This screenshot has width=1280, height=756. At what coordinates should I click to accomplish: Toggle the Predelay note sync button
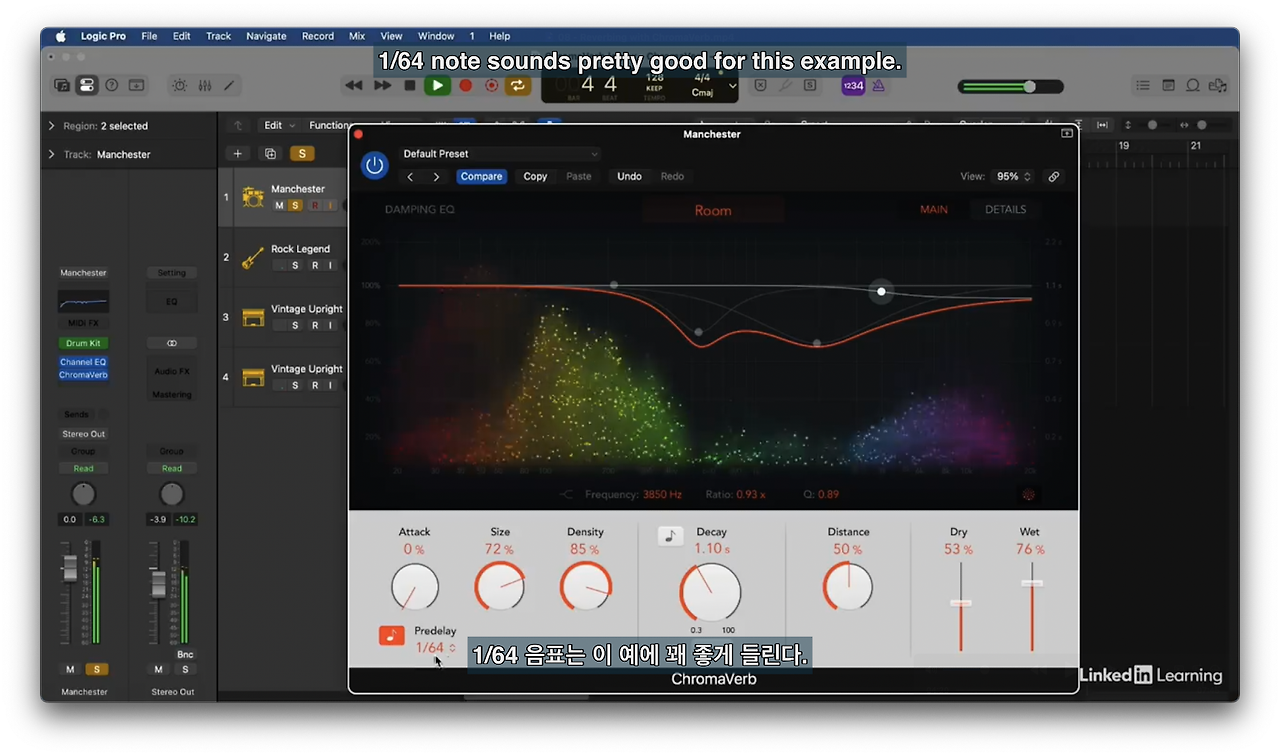[x=392, y=635]
